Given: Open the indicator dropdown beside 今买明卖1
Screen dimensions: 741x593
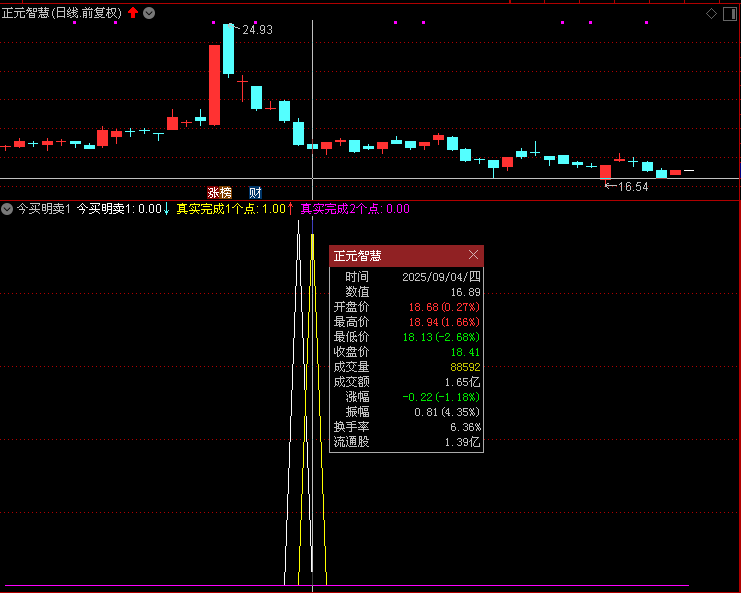Looking at the screenshot, I should (x=7, y=209).
